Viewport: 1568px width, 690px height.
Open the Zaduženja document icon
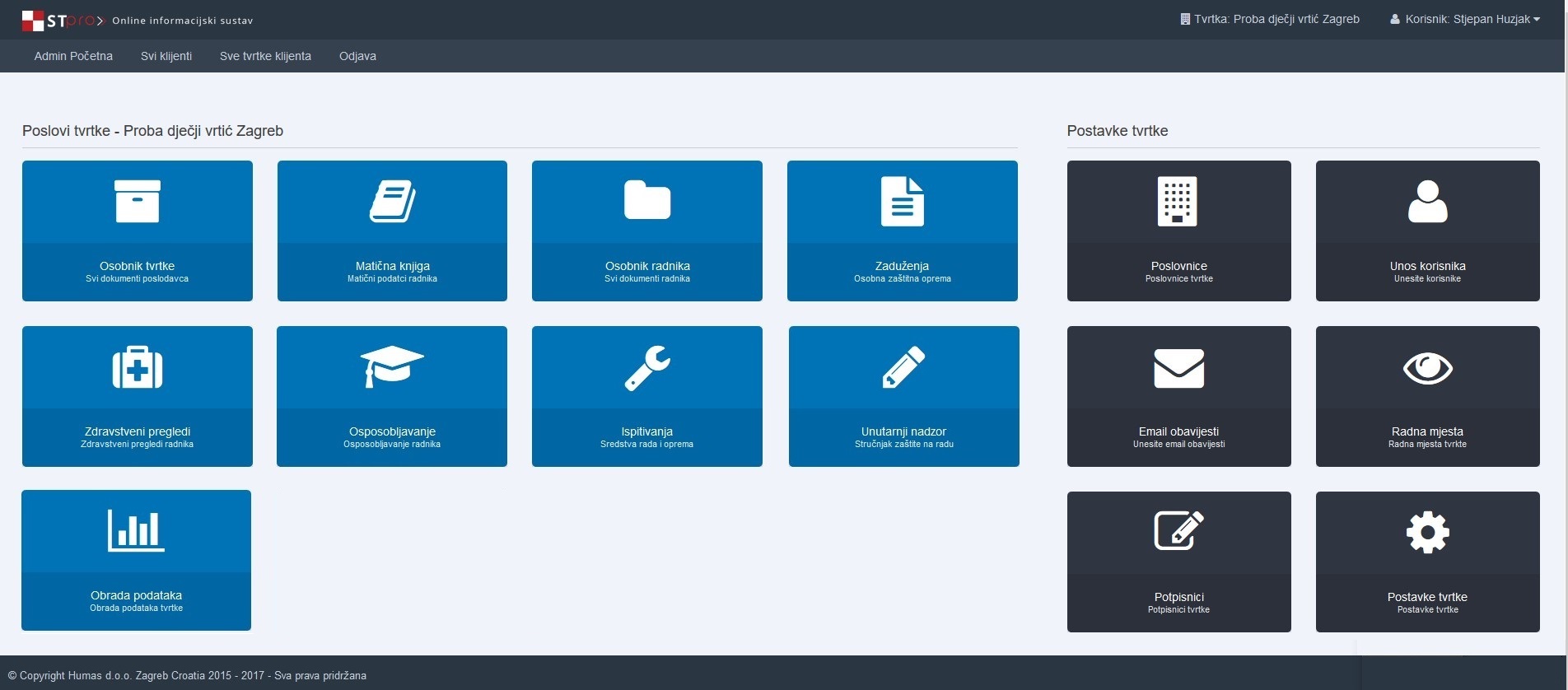point(903,202)
